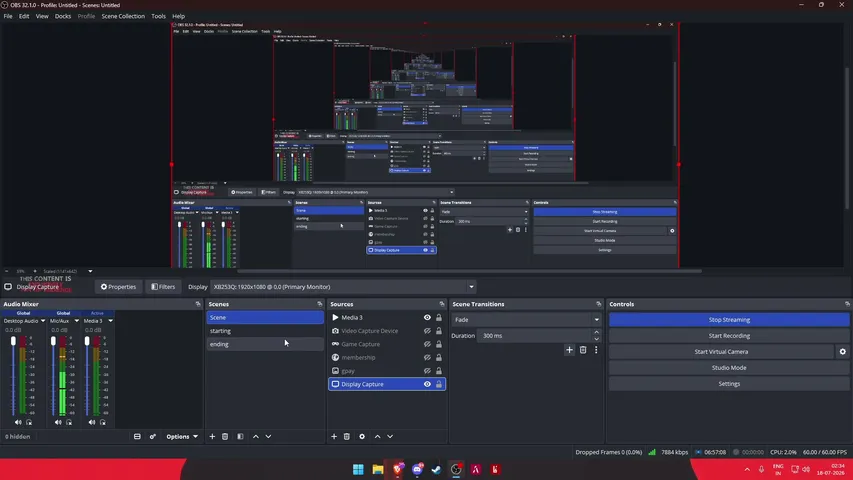Show the Game Capture source
This screenshot has width=853, height=480.
click(x=428, y=344)
